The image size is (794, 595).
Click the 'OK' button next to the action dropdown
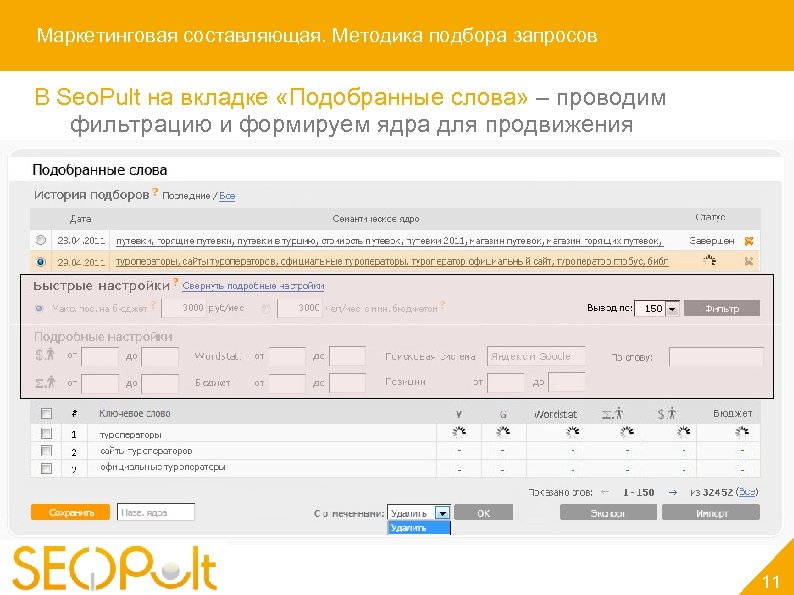point(484,512)
